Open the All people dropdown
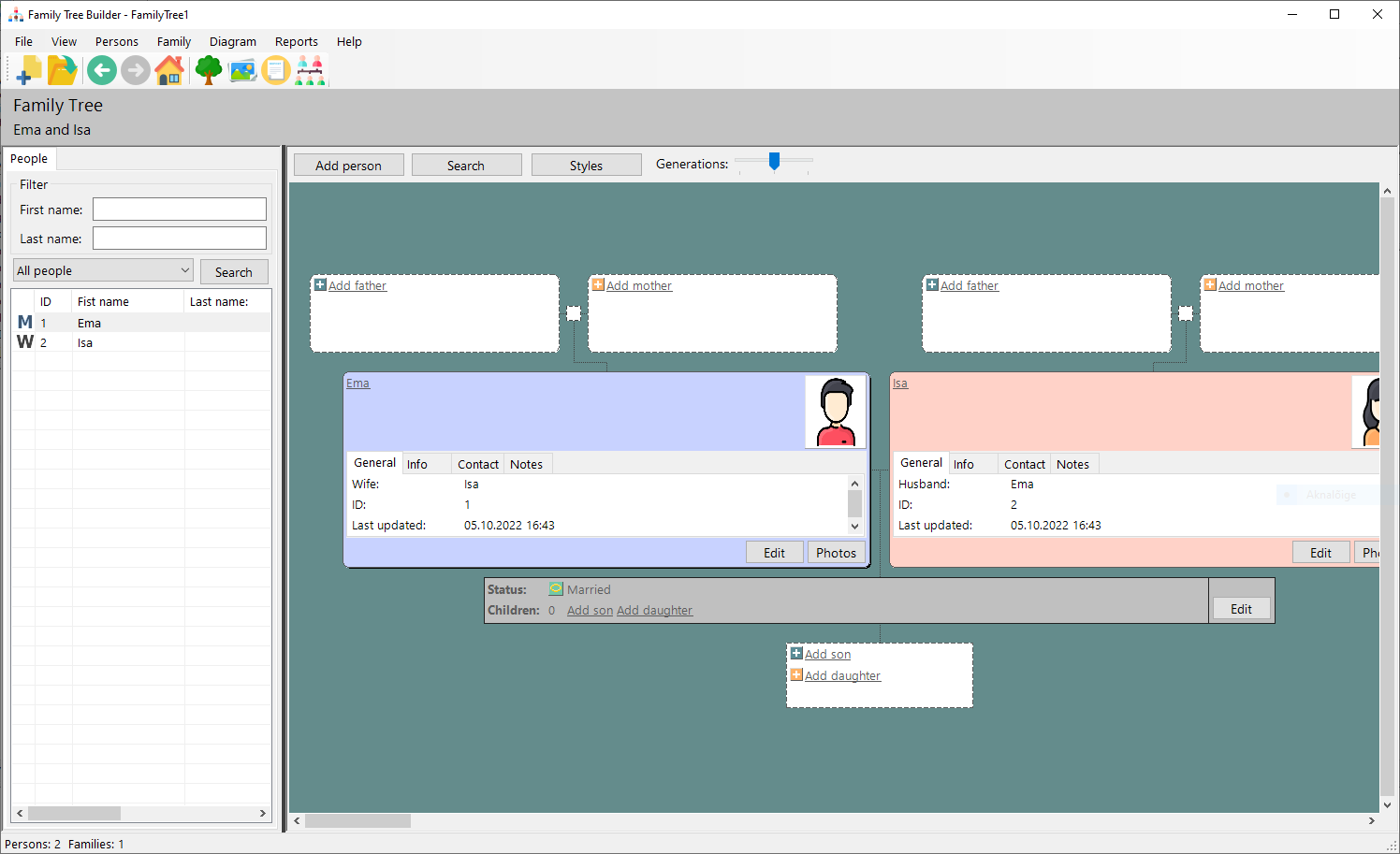 pyautogui.click(x=104, y=270)
